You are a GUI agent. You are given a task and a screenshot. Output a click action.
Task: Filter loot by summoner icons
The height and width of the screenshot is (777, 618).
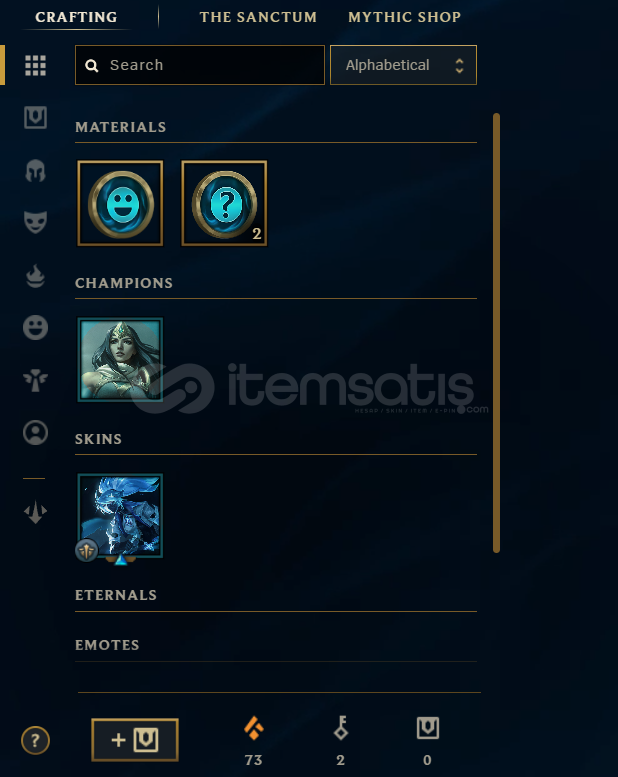[x=35, y=433]
